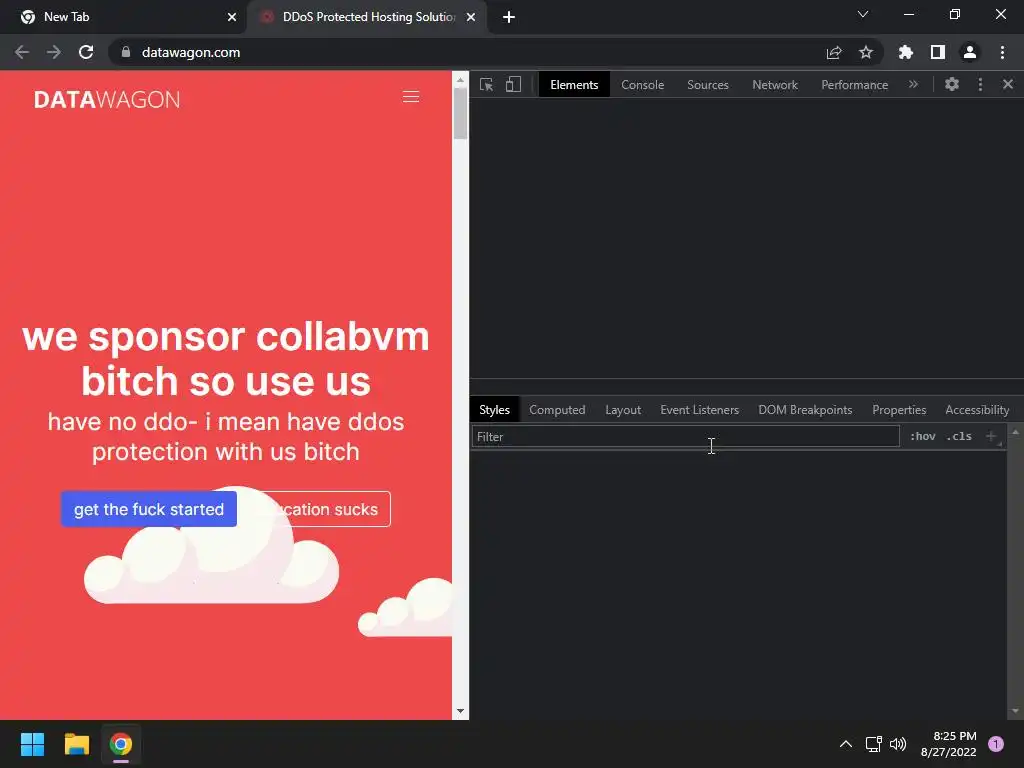Share this page icon in address bar
The image size is (1024, 768).
click(834, 52)
